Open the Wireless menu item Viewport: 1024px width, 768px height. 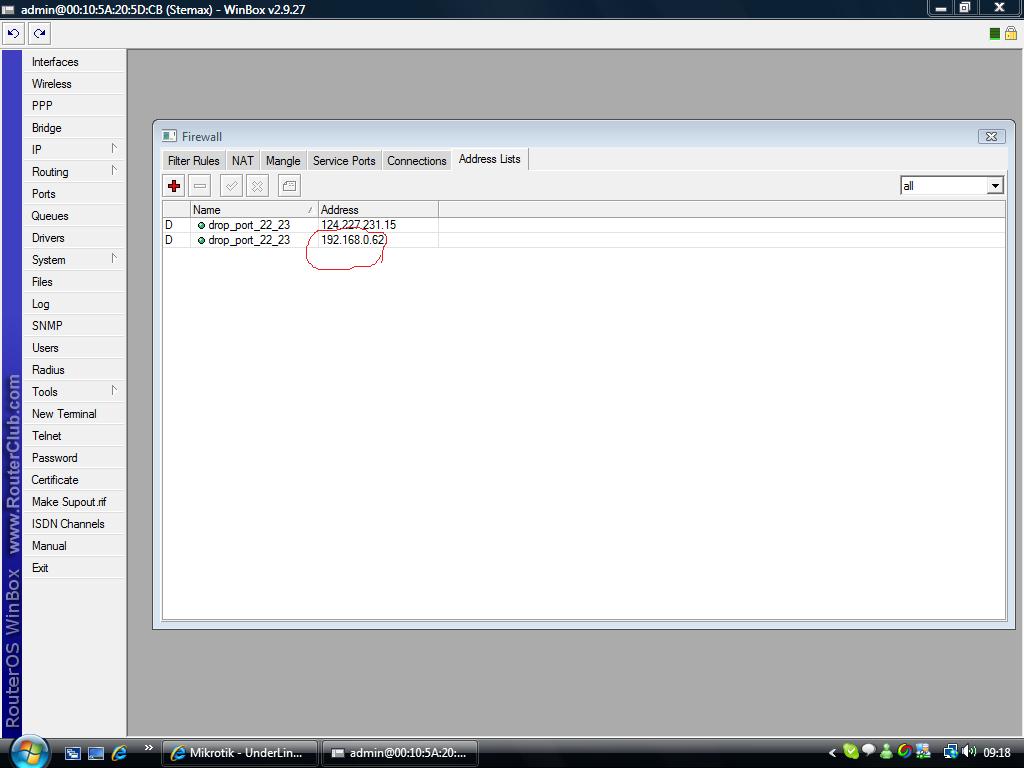tap(73, 84)
